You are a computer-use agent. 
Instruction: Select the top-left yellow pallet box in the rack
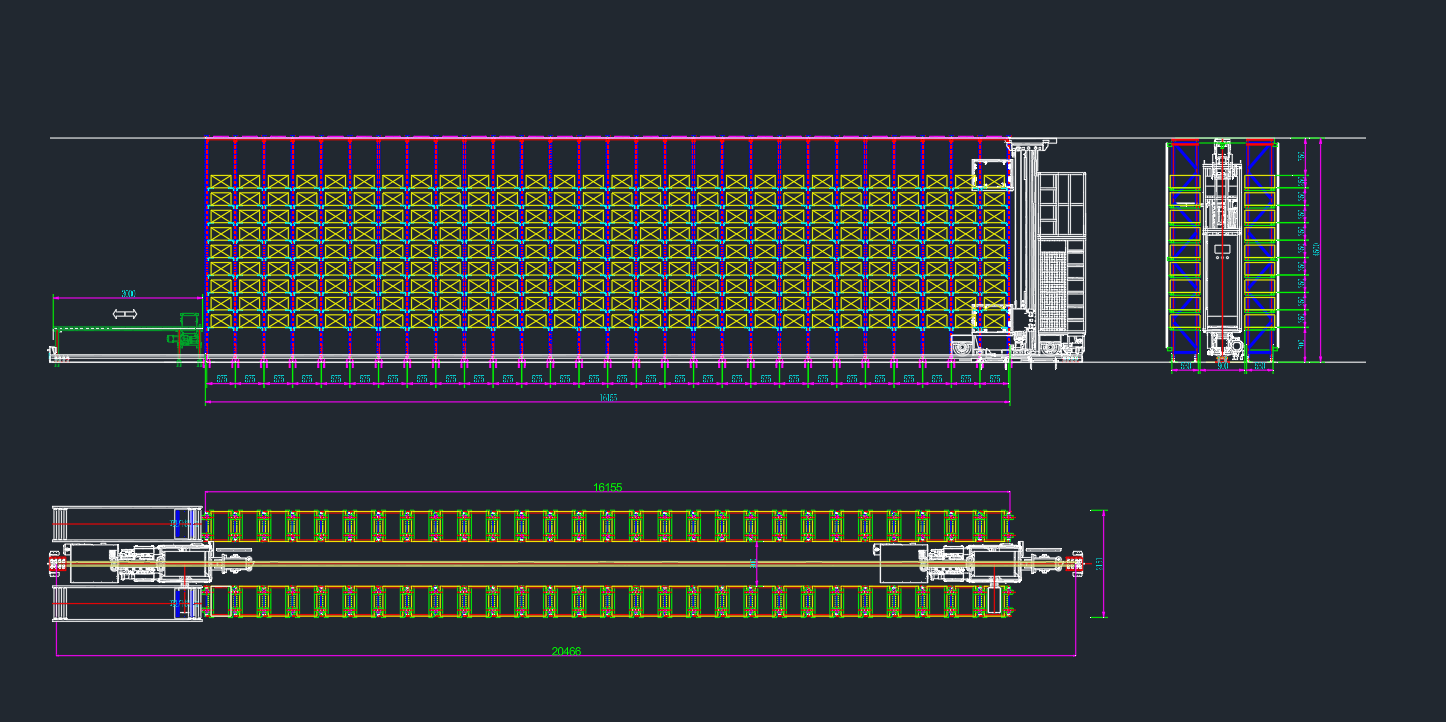(221, 183)
